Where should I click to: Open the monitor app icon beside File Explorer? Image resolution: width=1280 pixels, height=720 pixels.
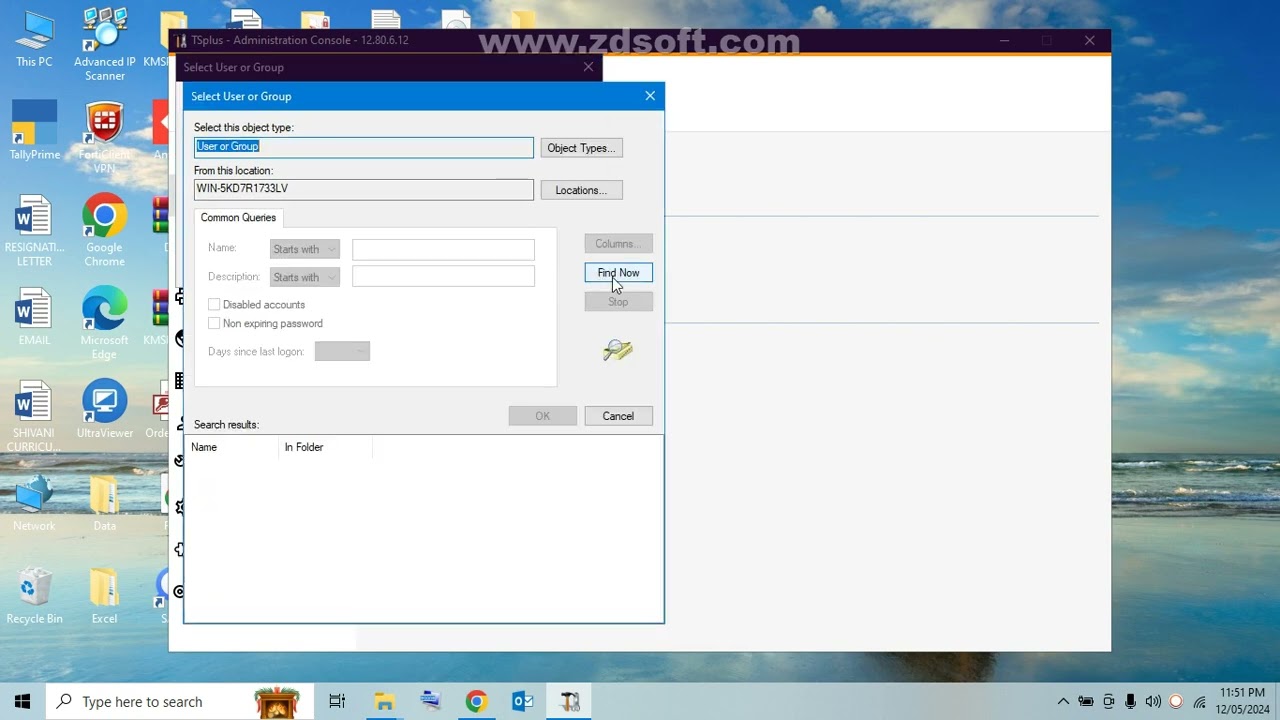[430, 701]
